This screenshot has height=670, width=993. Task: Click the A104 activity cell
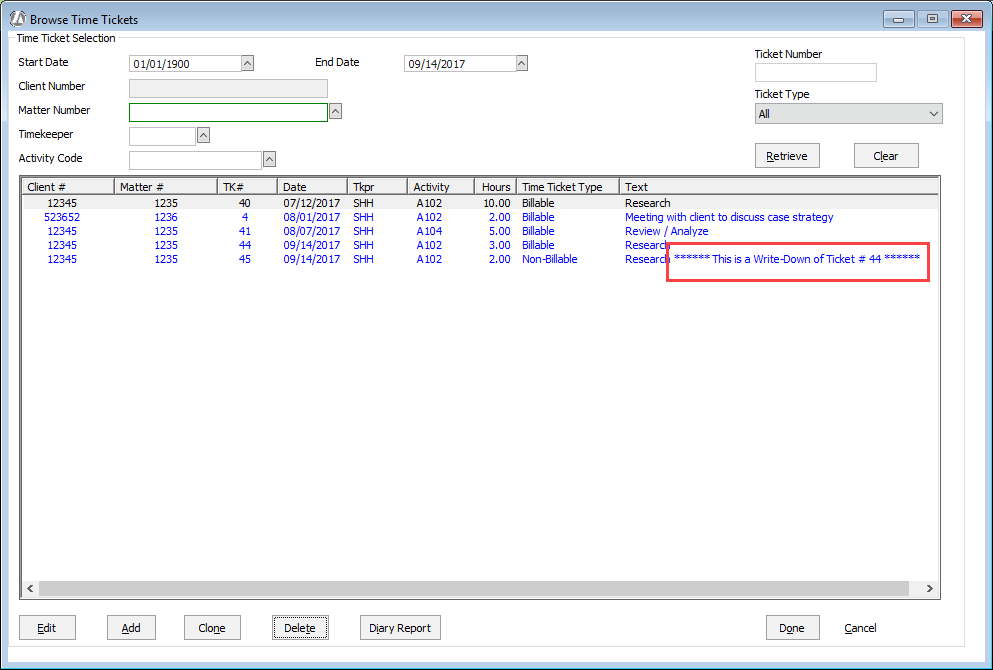pos(429,231)
